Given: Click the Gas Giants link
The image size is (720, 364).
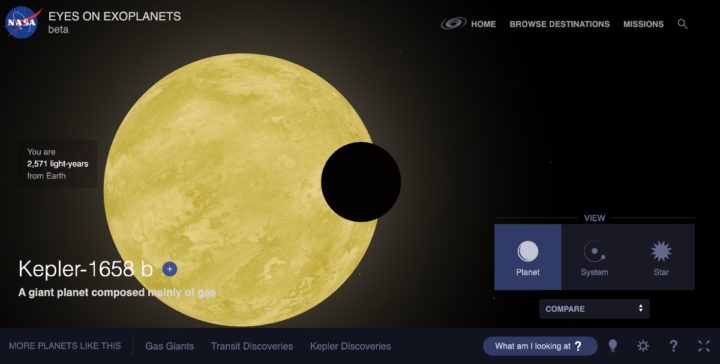Looking at the screenshot, I should click(169, 346).
